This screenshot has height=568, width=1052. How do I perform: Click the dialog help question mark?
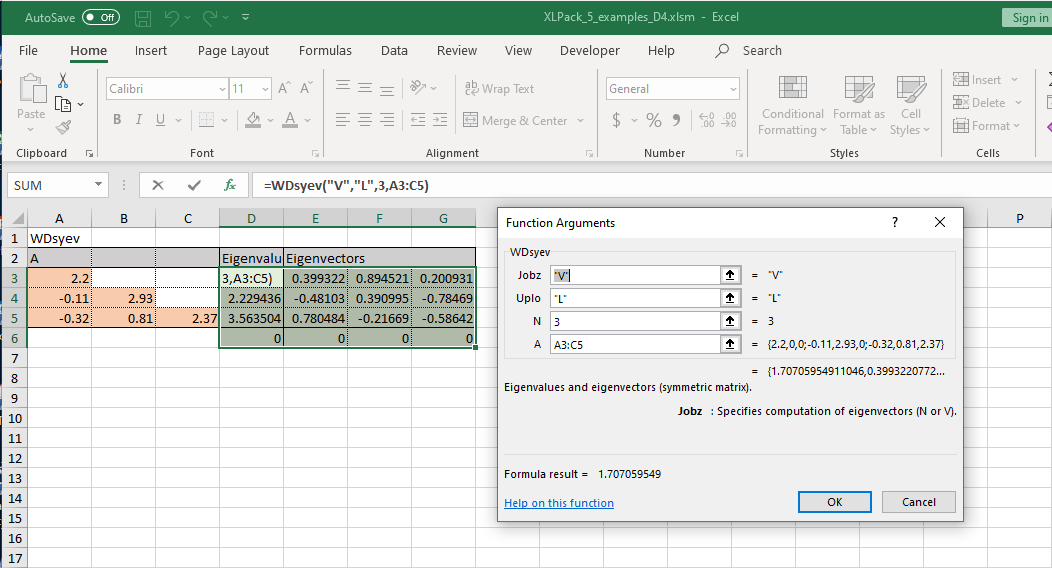894,223
